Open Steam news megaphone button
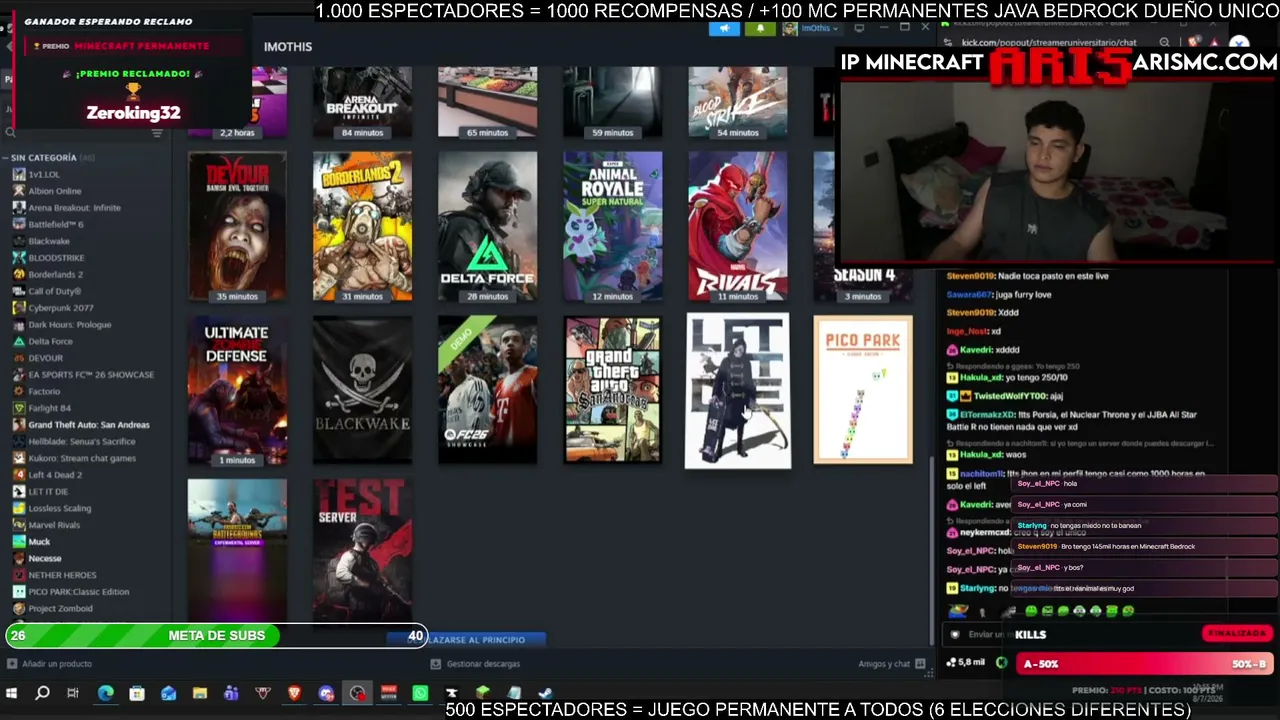The image size is (1280, 720). click(x=724, y=29)
